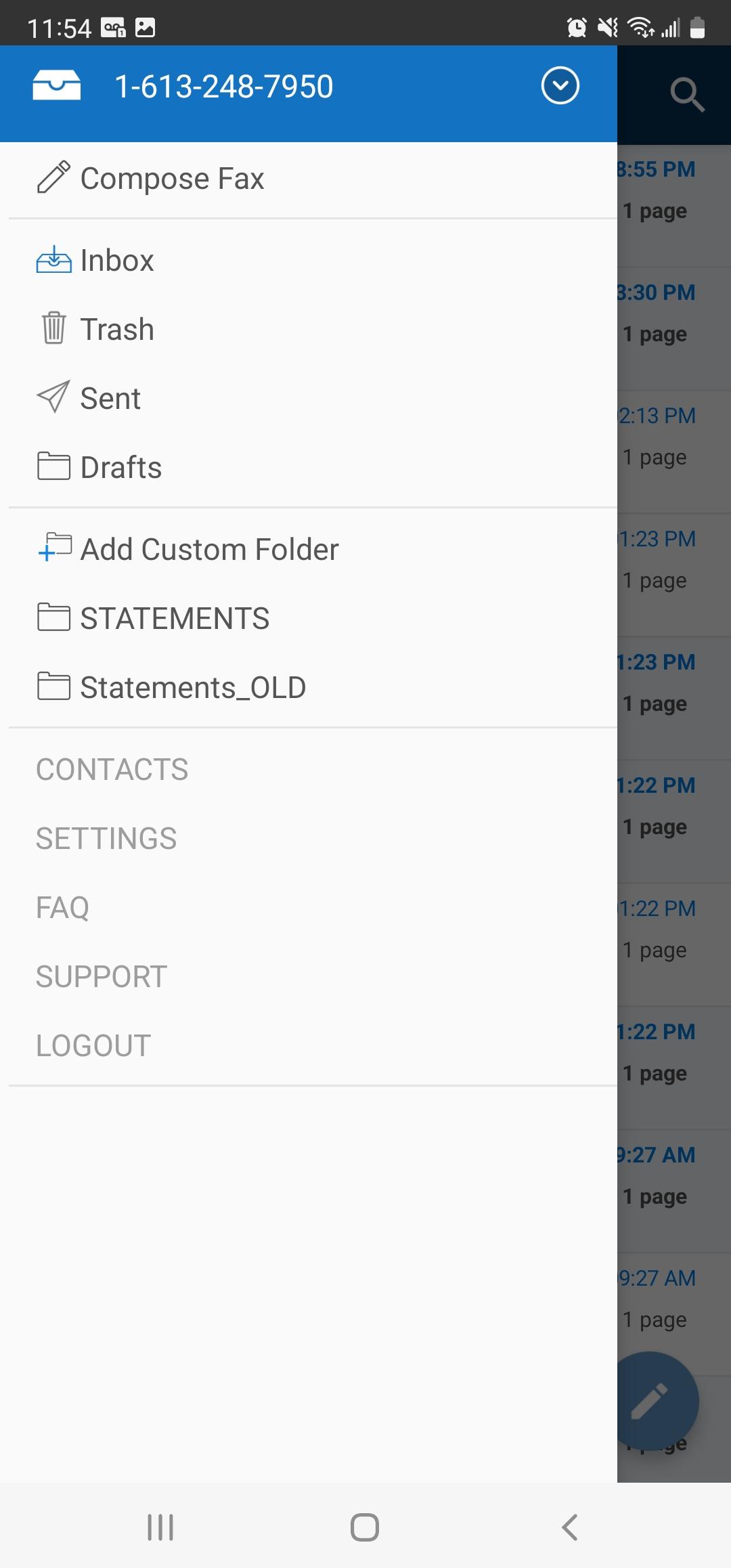Open the Drafts folder
Image resolution: width=731 pixels, height=1568 pixels.
point(309,467)
